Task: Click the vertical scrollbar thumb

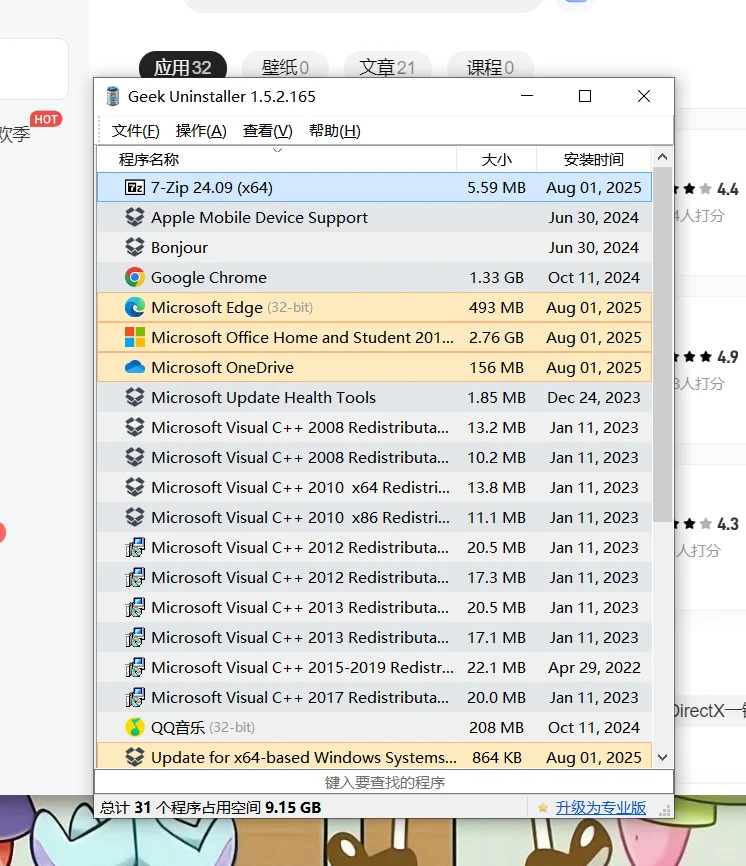Action: coord(663,344)
